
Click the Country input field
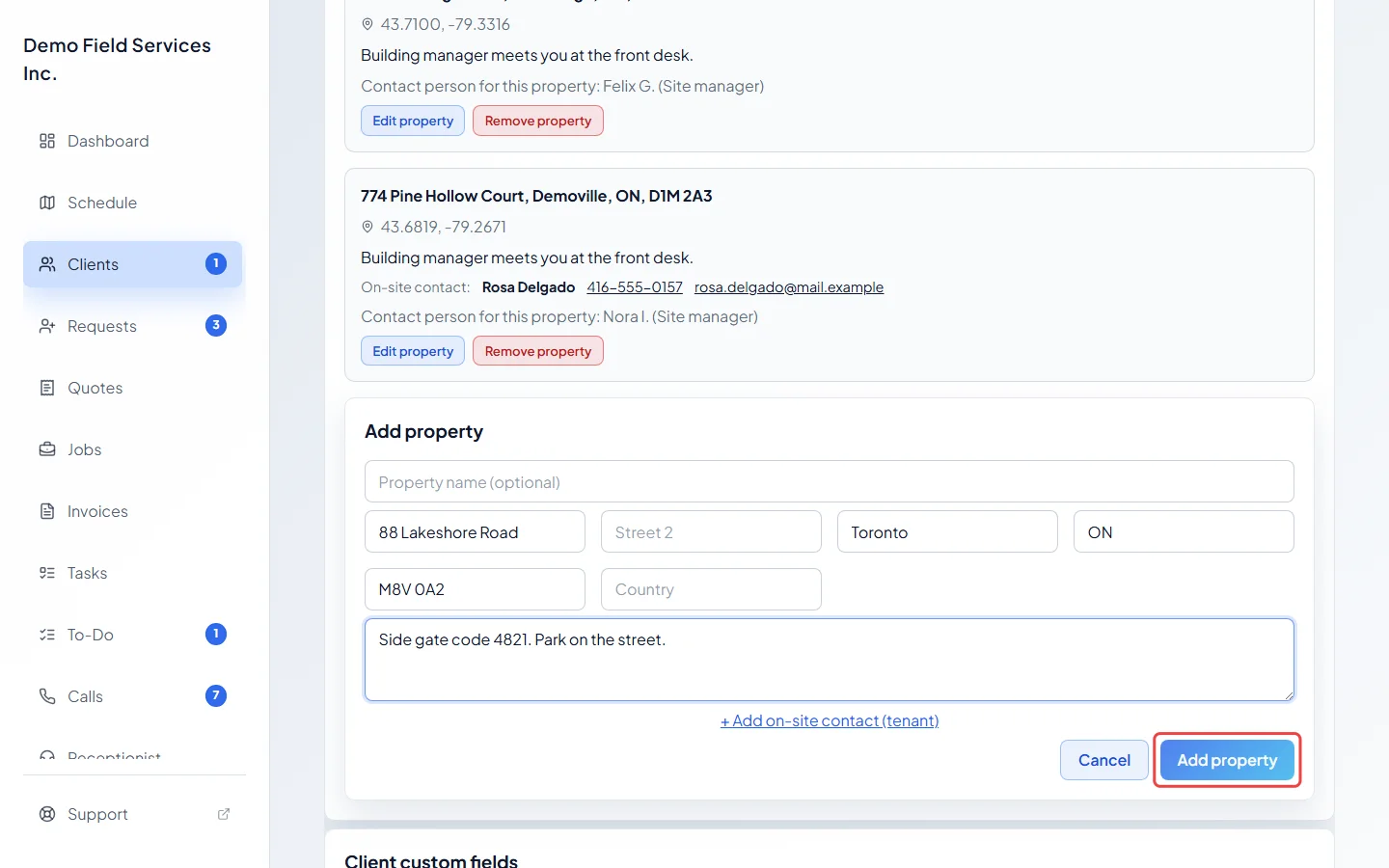(x=711, y=589)
